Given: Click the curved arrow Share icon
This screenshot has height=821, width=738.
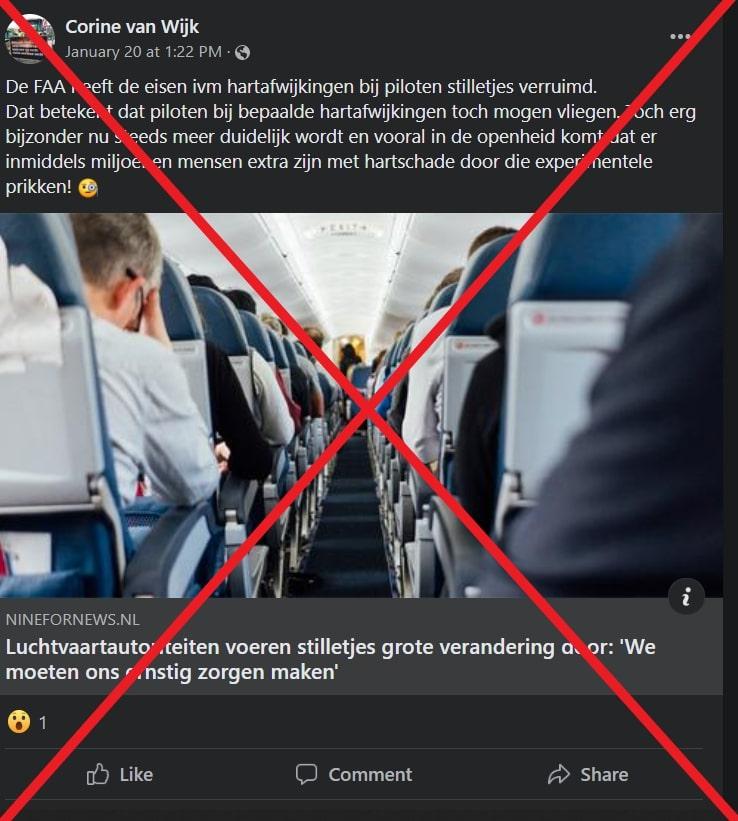Looking at the screenshot, I should (x=559, y=774).
